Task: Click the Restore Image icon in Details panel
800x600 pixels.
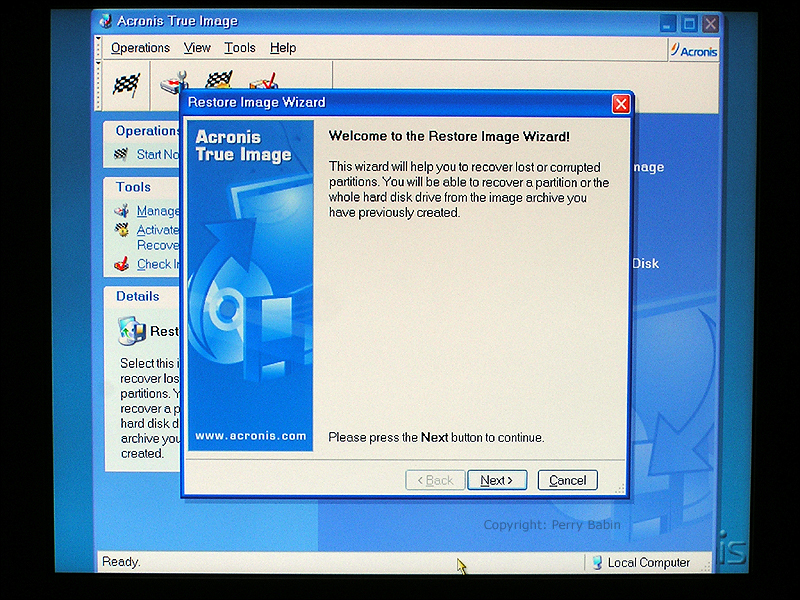Action: (132, 331)
